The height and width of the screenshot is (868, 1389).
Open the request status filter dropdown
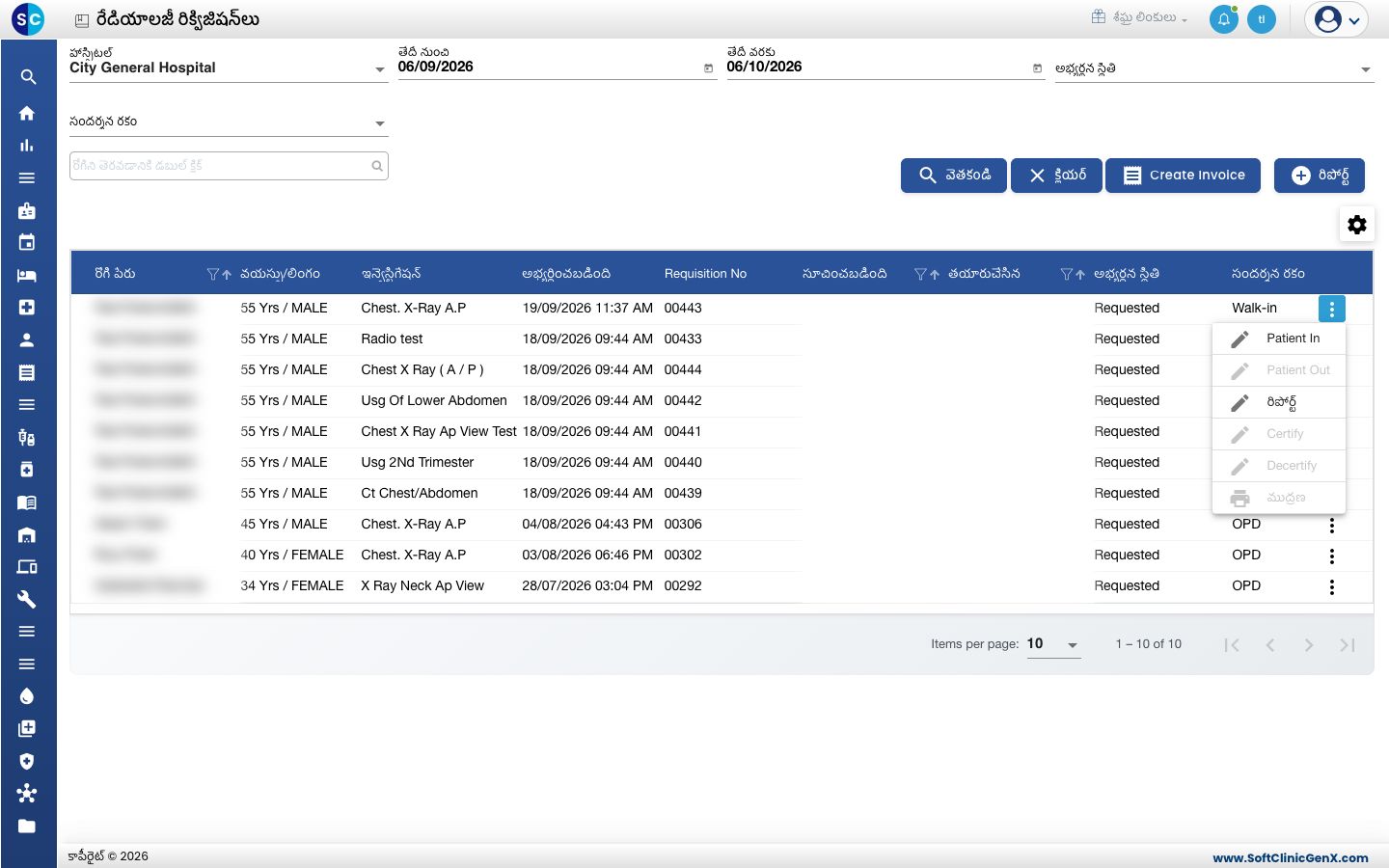click(x=1214, y=68)
